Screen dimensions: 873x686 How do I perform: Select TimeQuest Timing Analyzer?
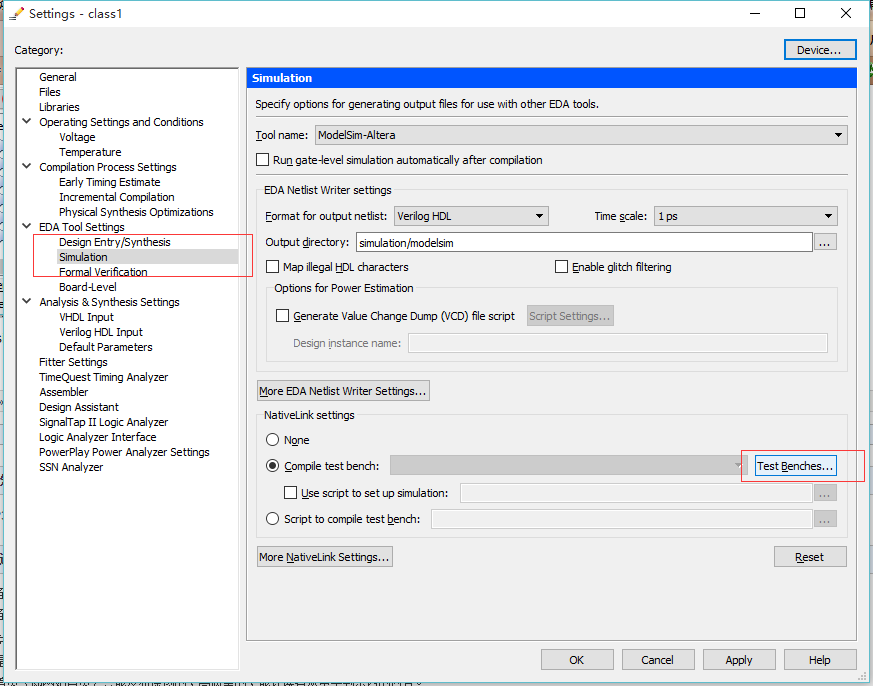pyautogui.click(x=104, y=377)
